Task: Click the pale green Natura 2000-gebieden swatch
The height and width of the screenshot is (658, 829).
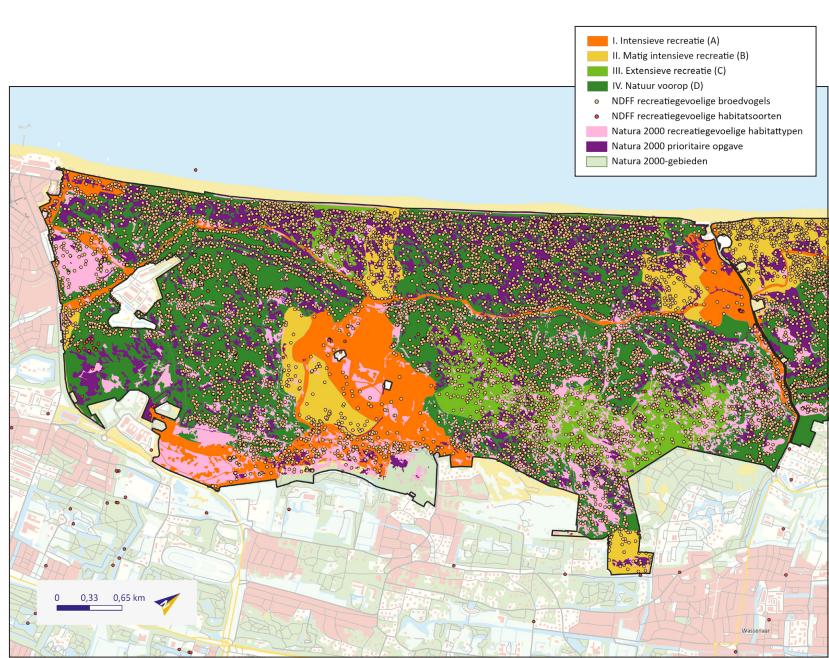Action: (596, 161)
